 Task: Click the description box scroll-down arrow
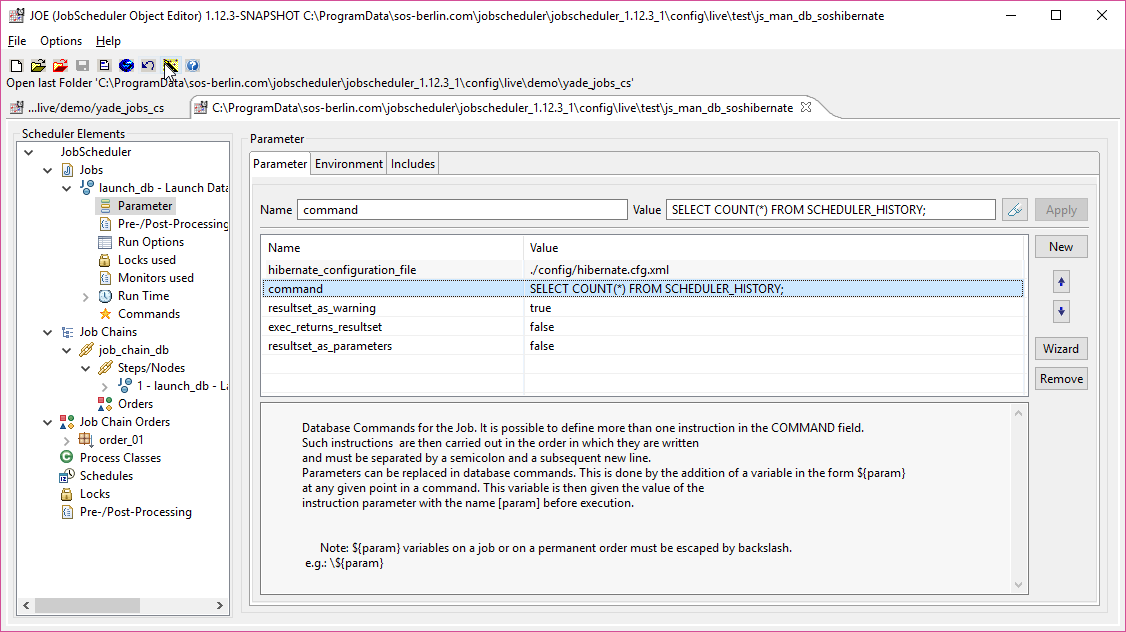point(1018,585)
